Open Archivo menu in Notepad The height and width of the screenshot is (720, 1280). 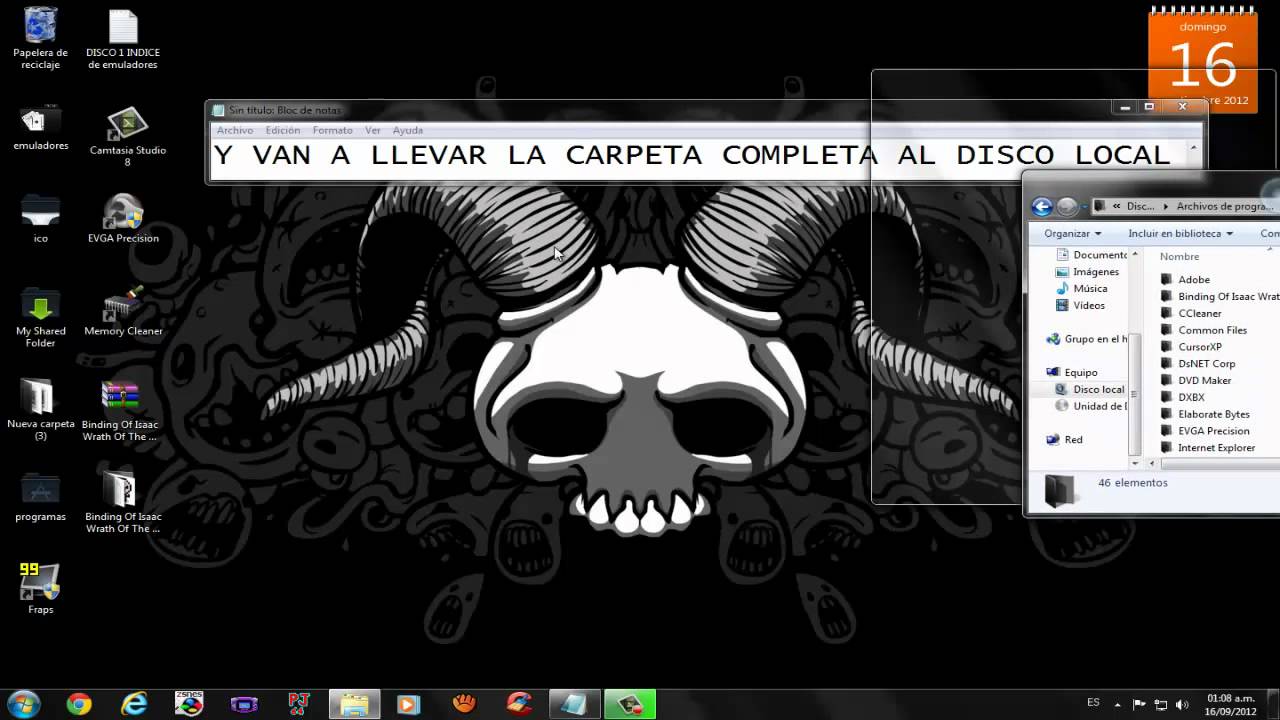pos(235,130)
